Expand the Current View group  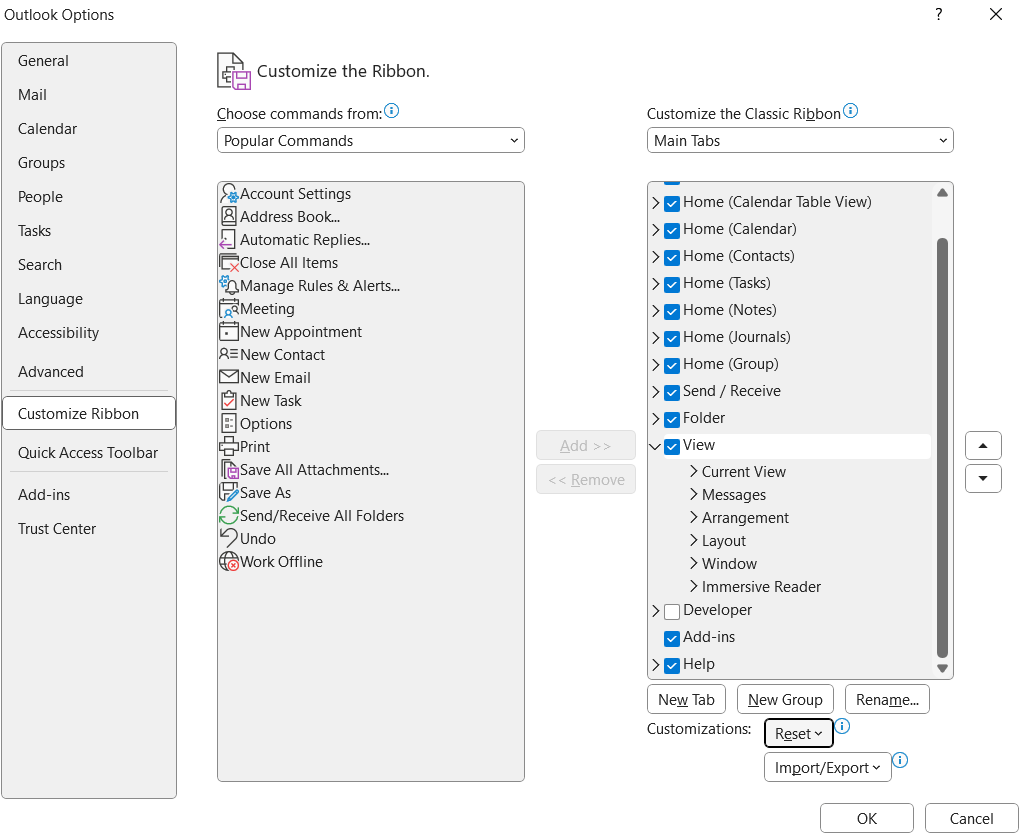pyautogui.click(x=693, y=471)
